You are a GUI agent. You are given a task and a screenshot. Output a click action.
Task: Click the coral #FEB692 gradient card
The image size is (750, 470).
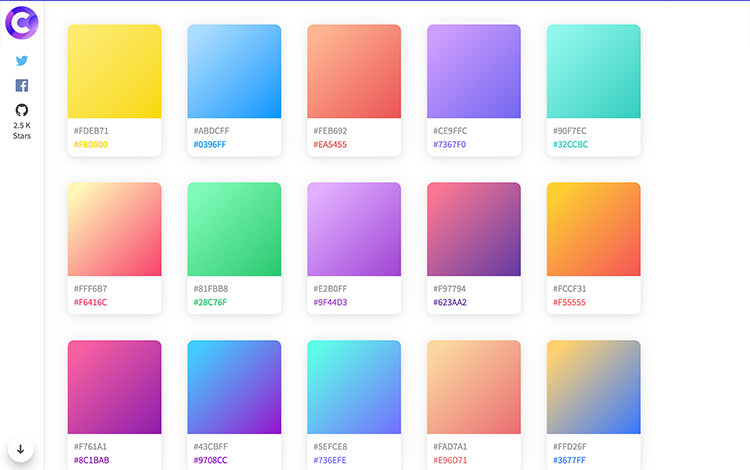(x=354, y=71)
